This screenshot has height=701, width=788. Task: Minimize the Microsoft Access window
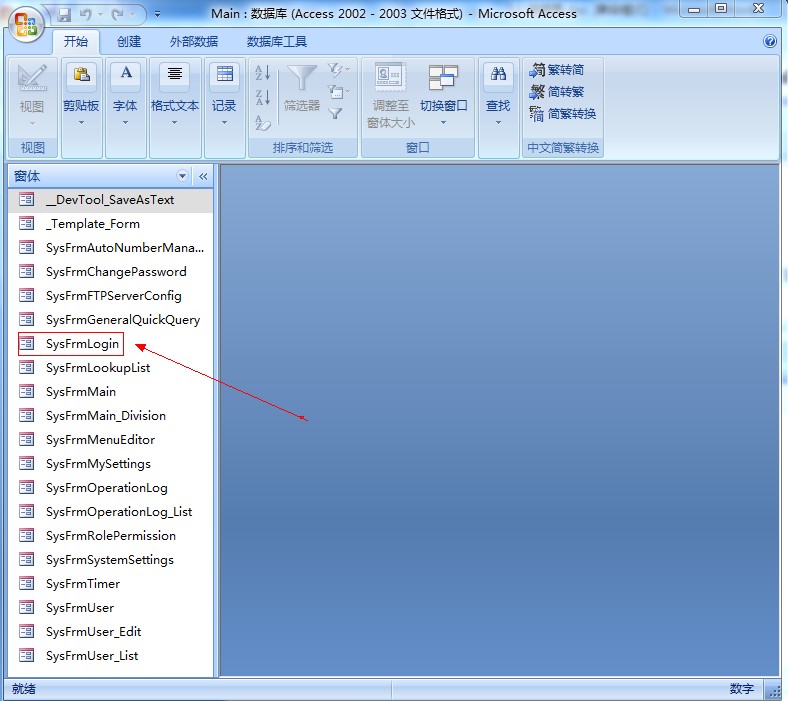coord(694,9)
